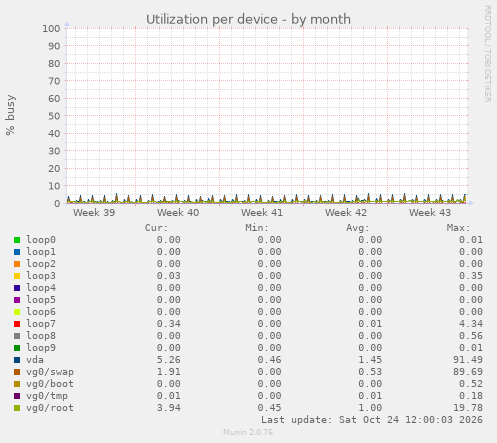
Task: Click the 'Week 43' axis label
Action: [x=430, y=212]
